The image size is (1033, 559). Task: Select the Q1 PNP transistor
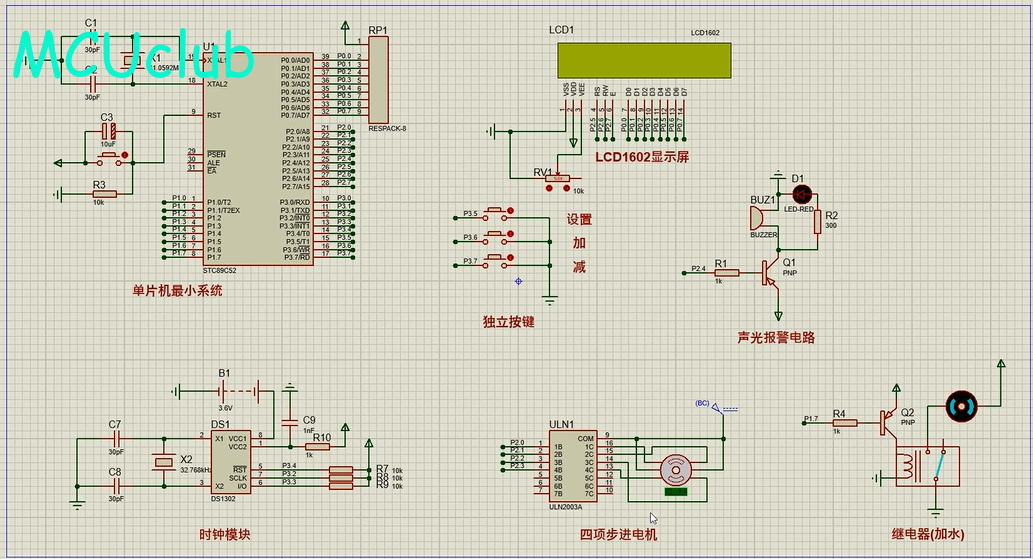pyautogui.click(x=768, y=272)
